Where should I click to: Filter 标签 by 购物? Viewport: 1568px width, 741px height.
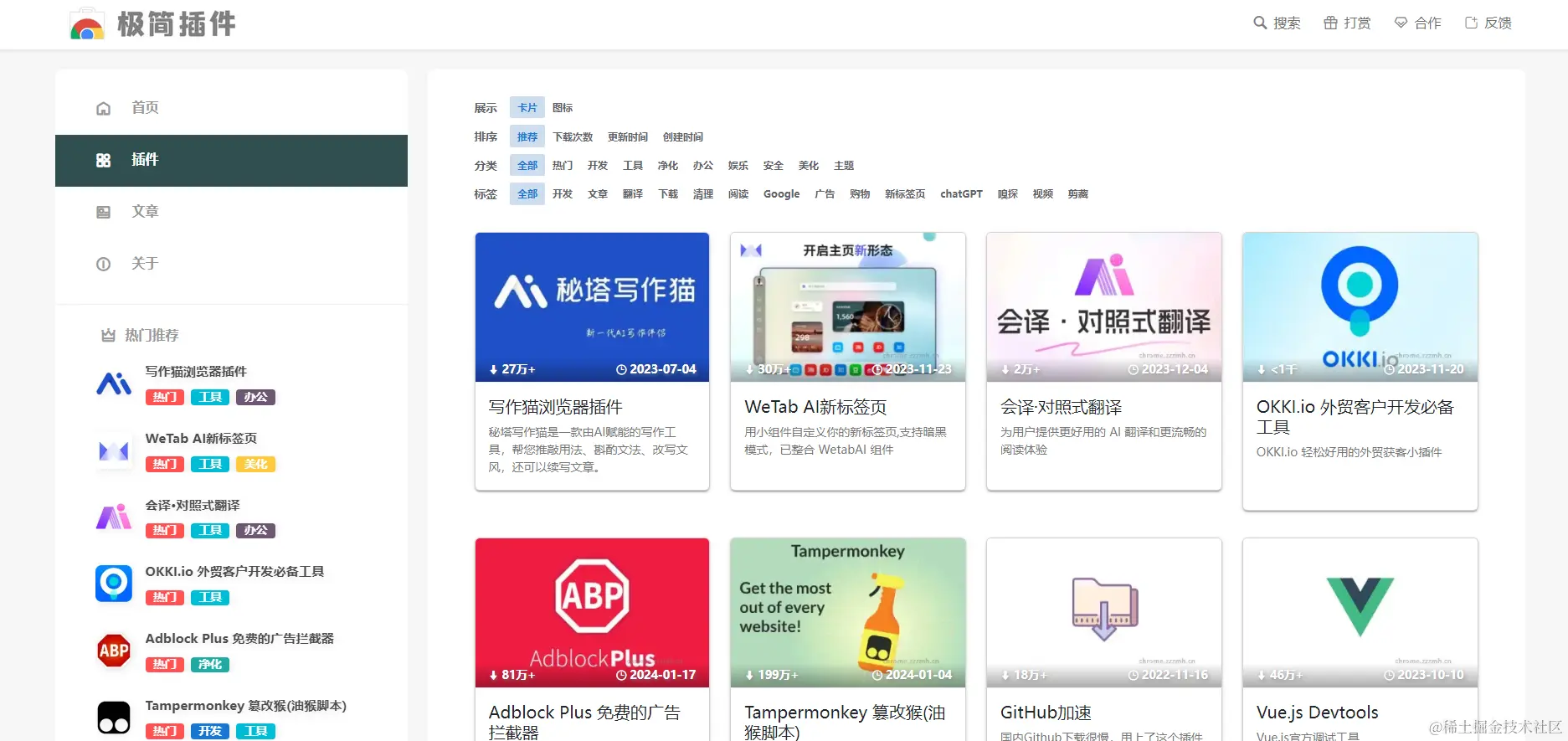tap(860, 193)
